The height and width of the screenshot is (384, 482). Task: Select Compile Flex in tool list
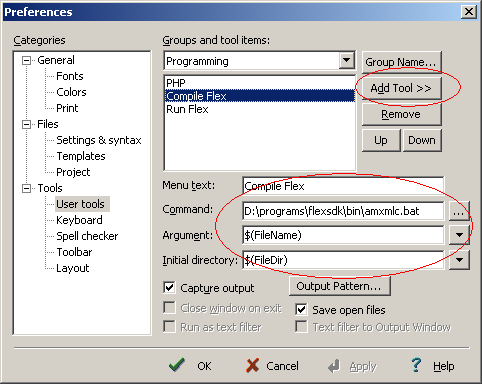pos(260,96)
